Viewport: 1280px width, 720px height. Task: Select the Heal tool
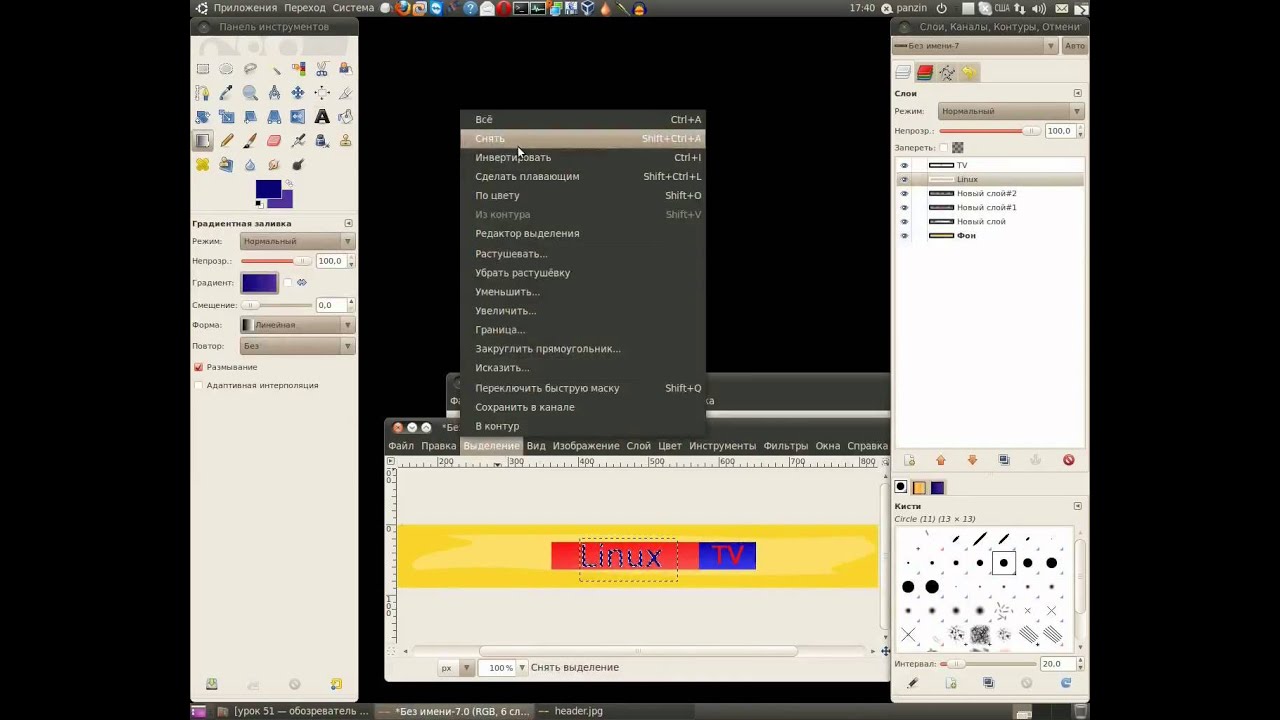[x=203, y=165]
